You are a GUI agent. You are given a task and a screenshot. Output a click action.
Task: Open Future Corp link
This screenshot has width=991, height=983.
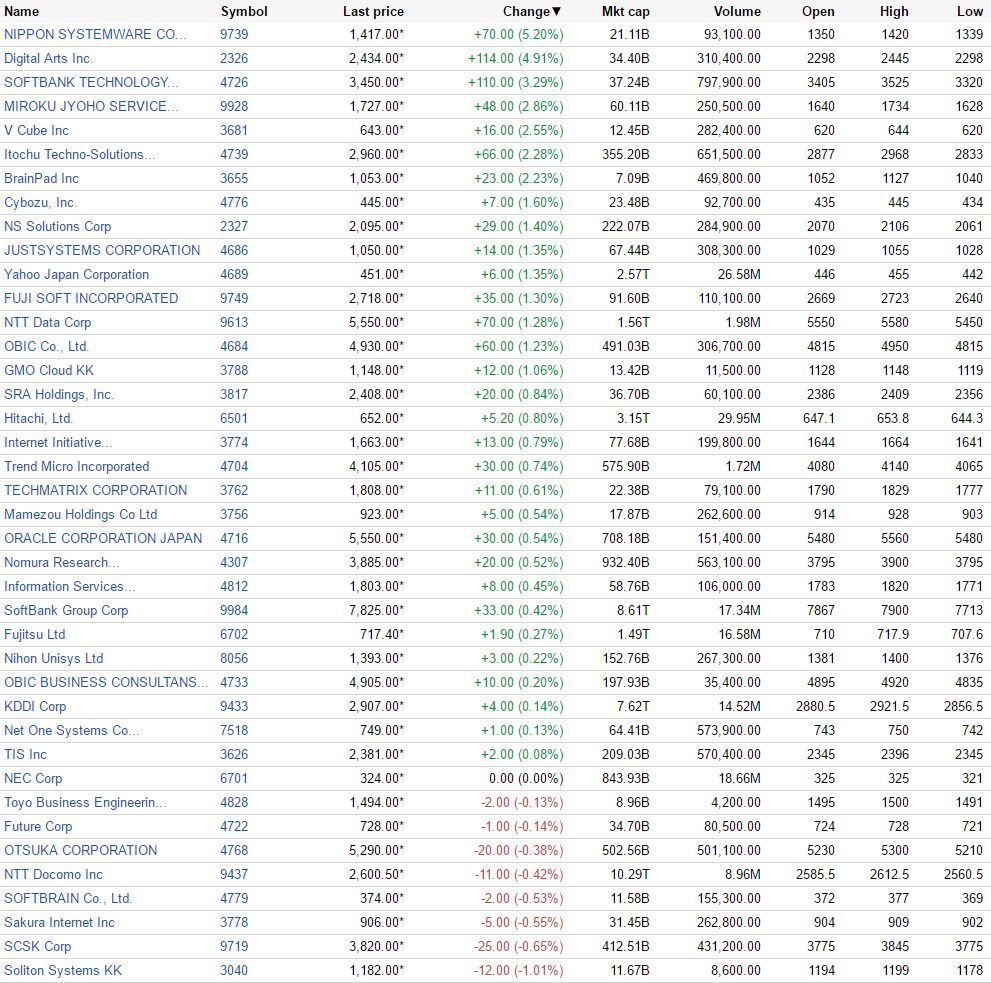point(38,827)
